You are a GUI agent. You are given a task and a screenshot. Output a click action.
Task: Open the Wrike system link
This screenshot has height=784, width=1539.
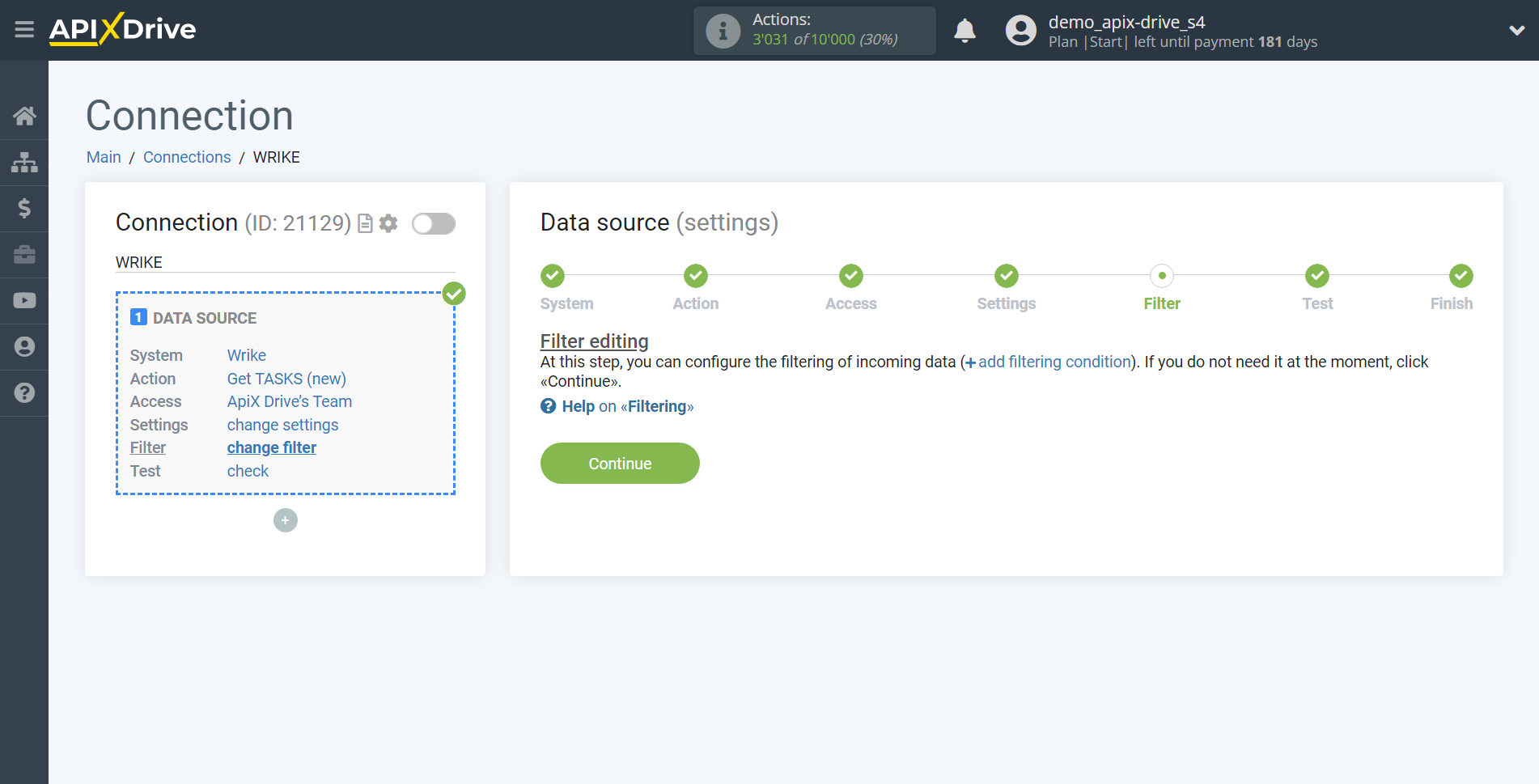247,355
